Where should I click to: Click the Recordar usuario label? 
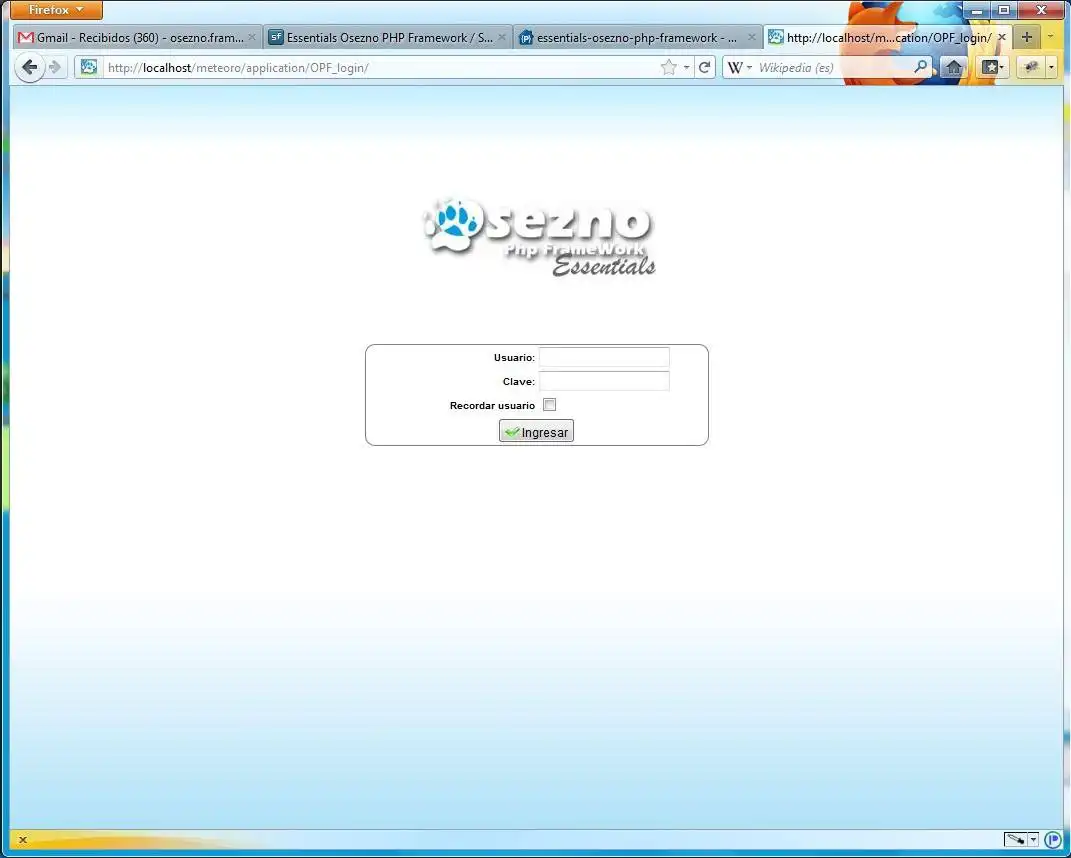[x=492, y=405]
